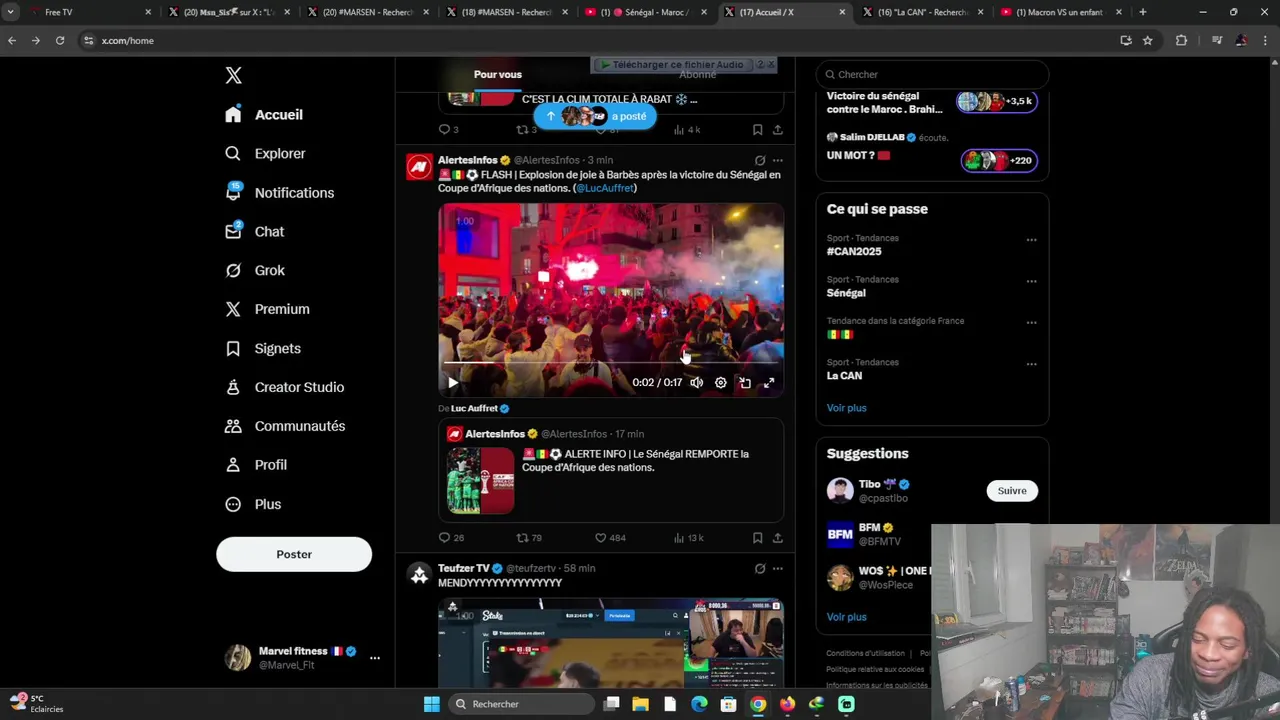The image size is (1280, 720).
Task: Open options for La CAN trend
Action: 1031,364
